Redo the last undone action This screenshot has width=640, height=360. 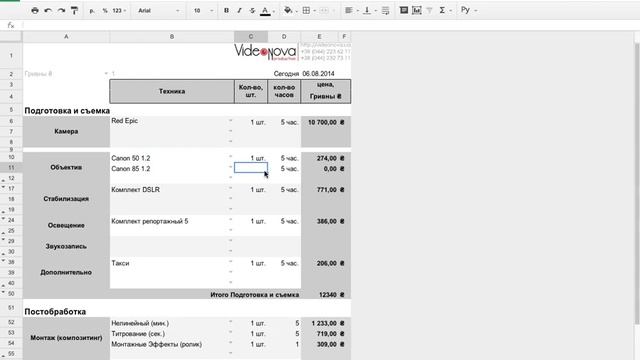(61, 11)
